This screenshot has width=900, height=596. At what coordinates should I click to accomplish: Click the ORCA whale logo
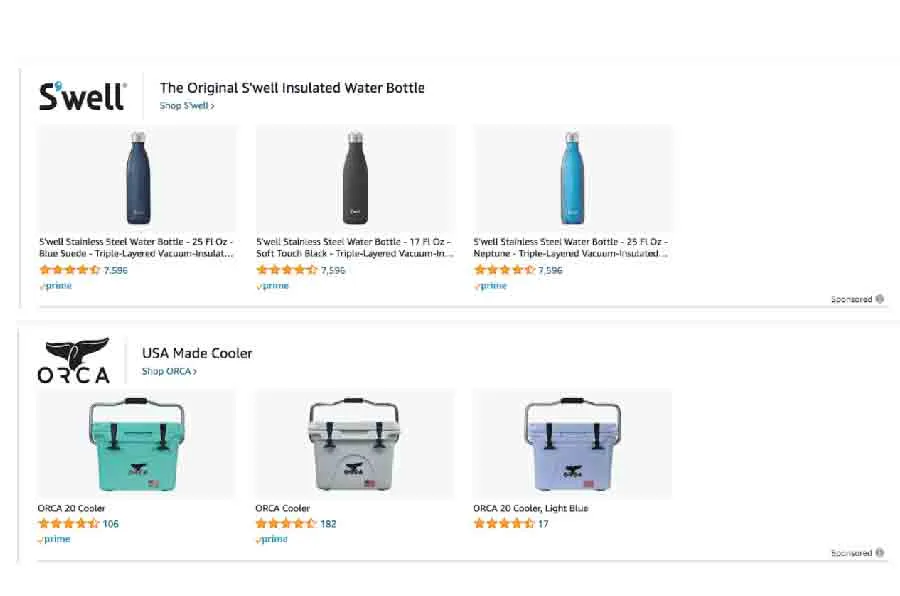[75, 361]
